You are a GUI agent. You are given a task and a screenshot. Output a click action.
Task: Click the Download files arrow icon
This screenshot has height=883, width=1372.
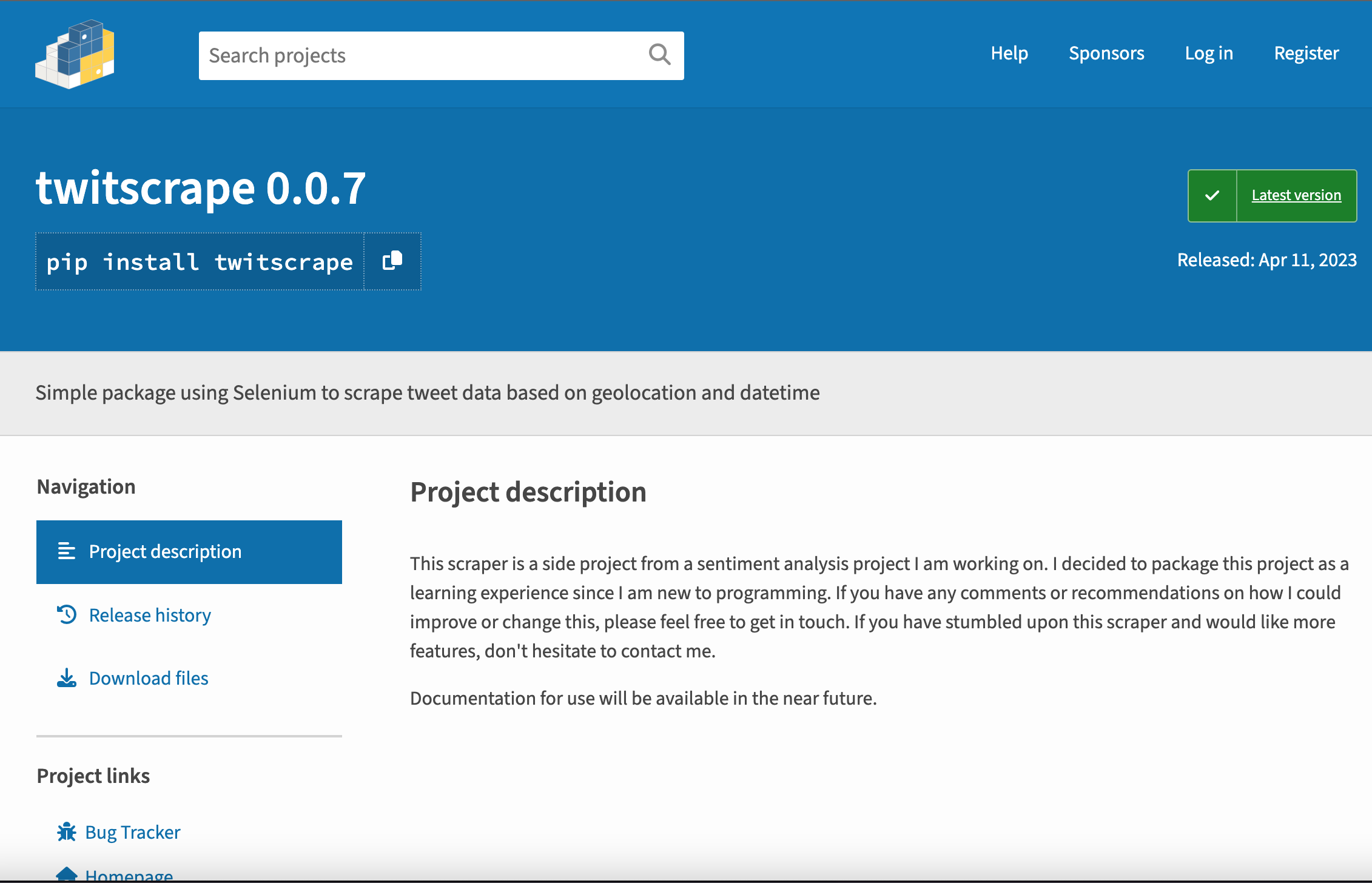point(67,678)
